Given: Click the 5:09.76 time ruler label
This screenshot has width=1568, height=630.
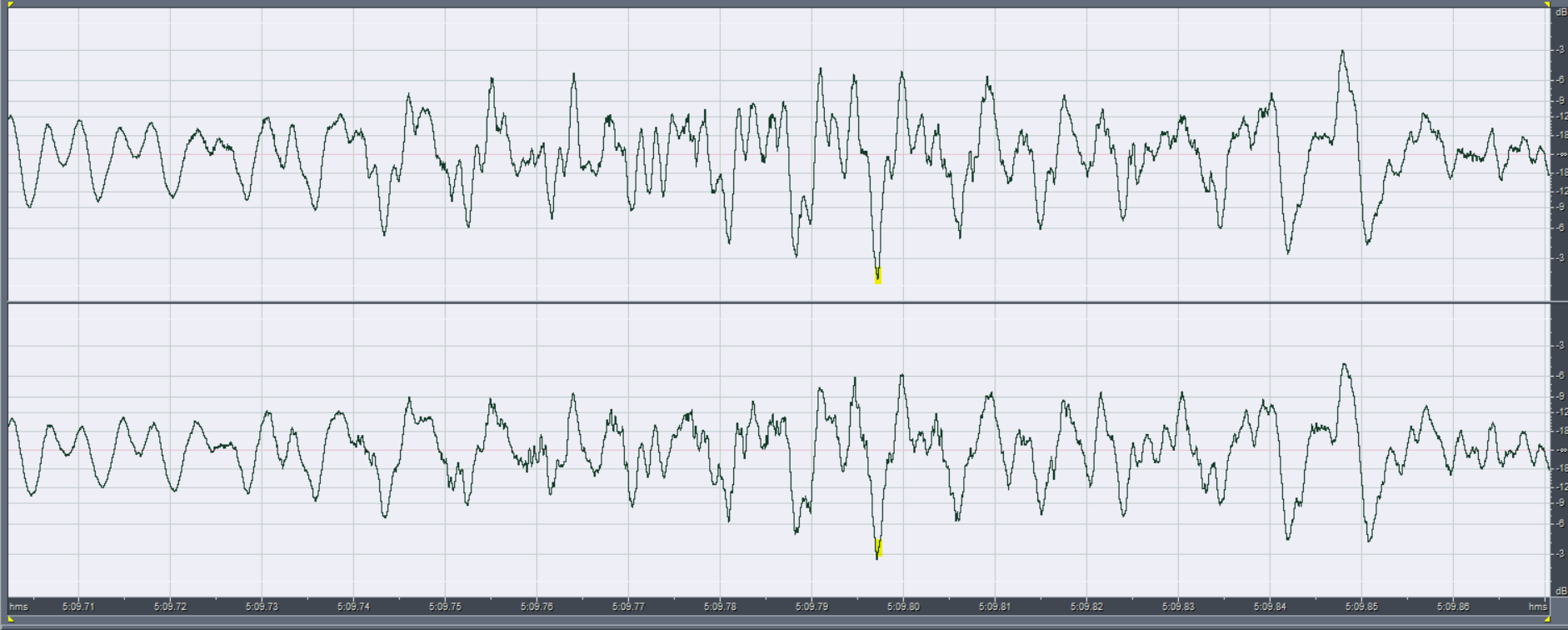Looking at the screenshot, I should [537, 607].
